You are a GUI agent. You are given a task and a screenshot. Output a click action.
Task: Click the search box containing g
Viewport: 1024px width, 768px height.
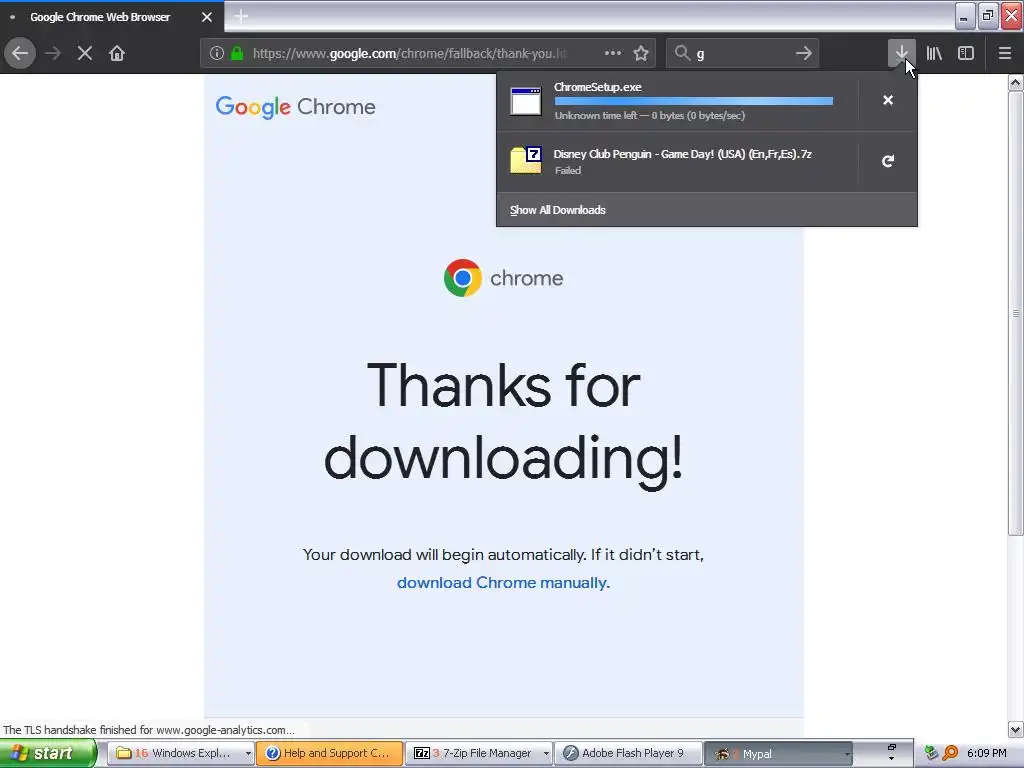[741, 54]
